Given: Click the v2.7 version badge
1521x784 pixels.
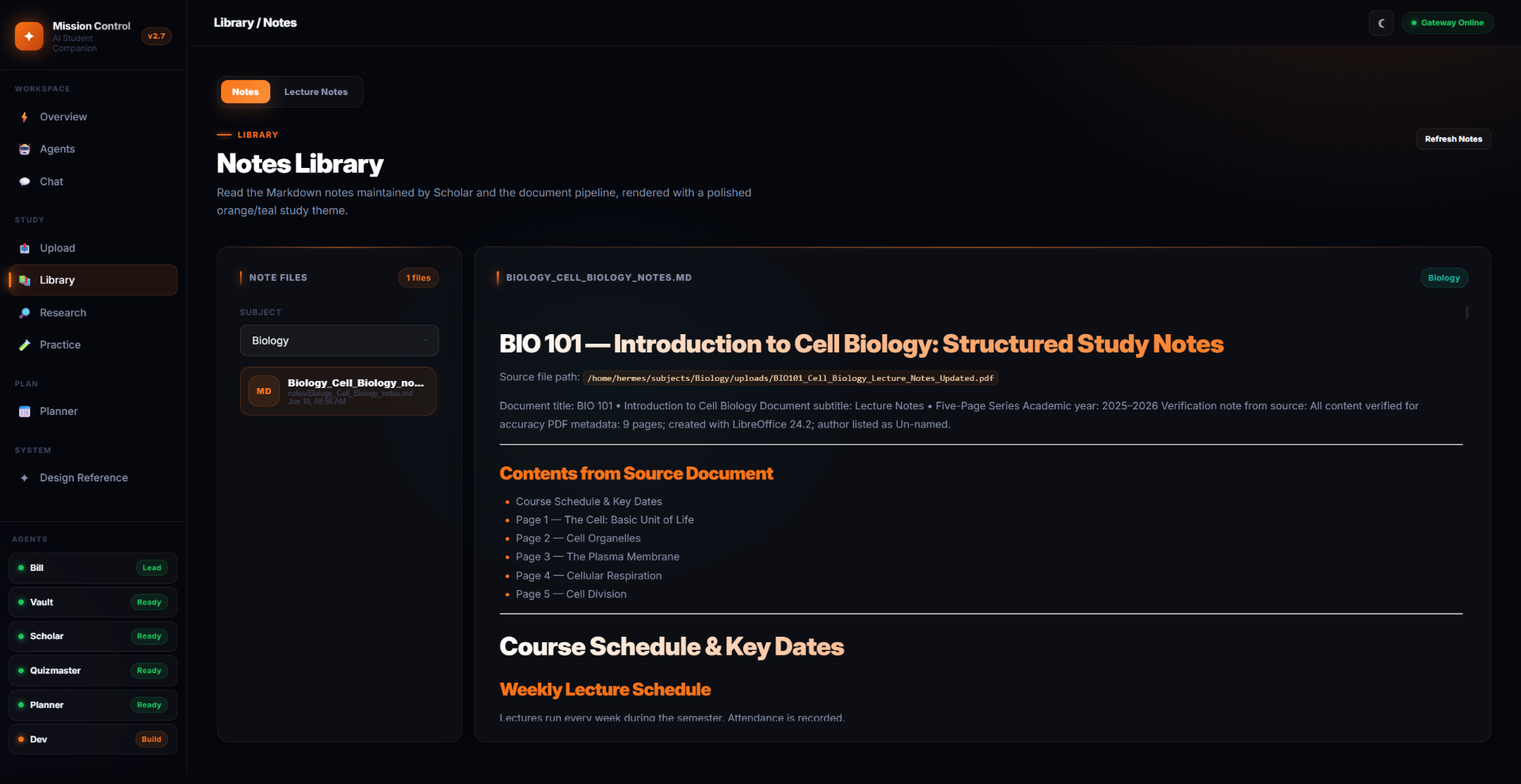Looking at the screenshot, I should point(157,36).
